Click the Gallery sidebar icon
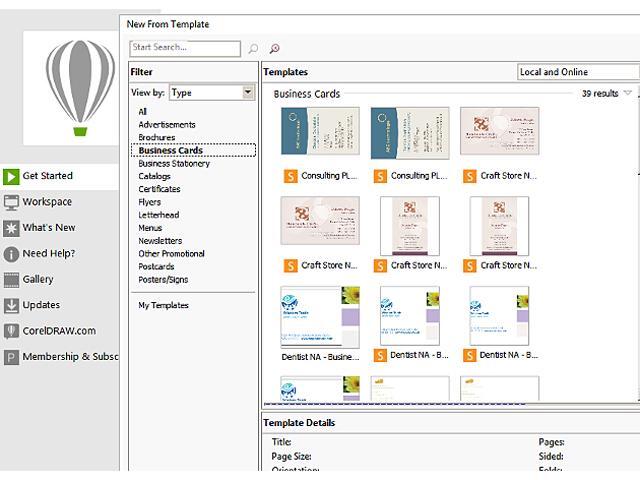The width and height of the screenshot is (640, 480). pyautogui.click(x=11, y=280)
